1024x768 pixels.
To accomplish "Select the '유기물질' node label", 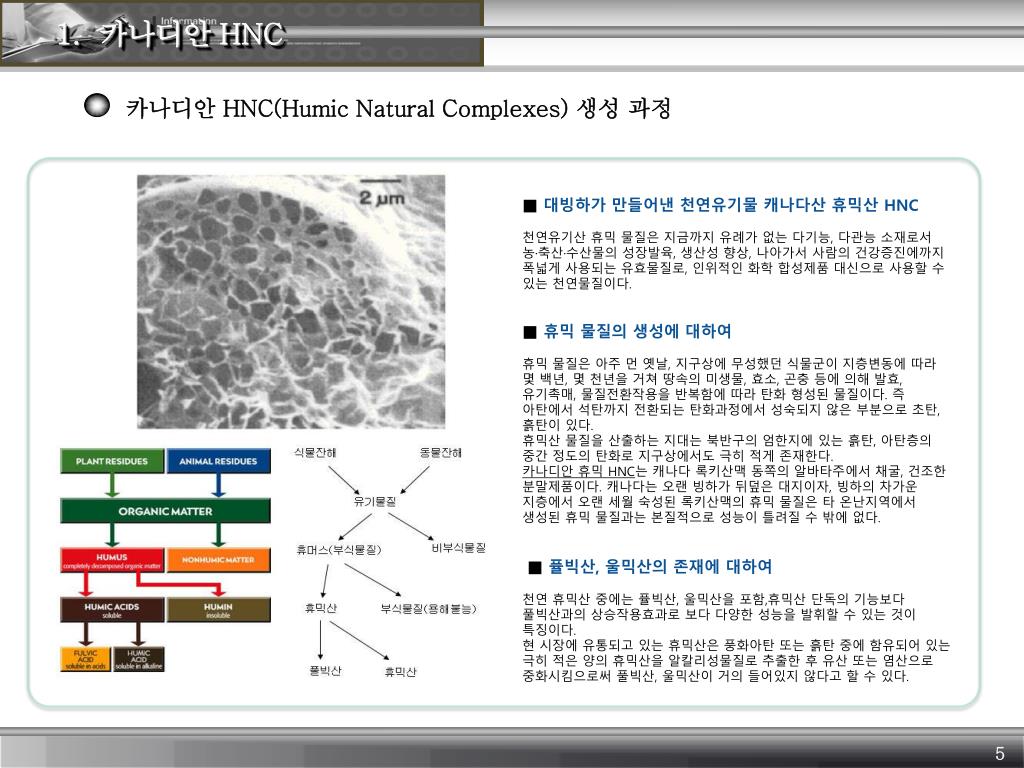I will 375,502.
